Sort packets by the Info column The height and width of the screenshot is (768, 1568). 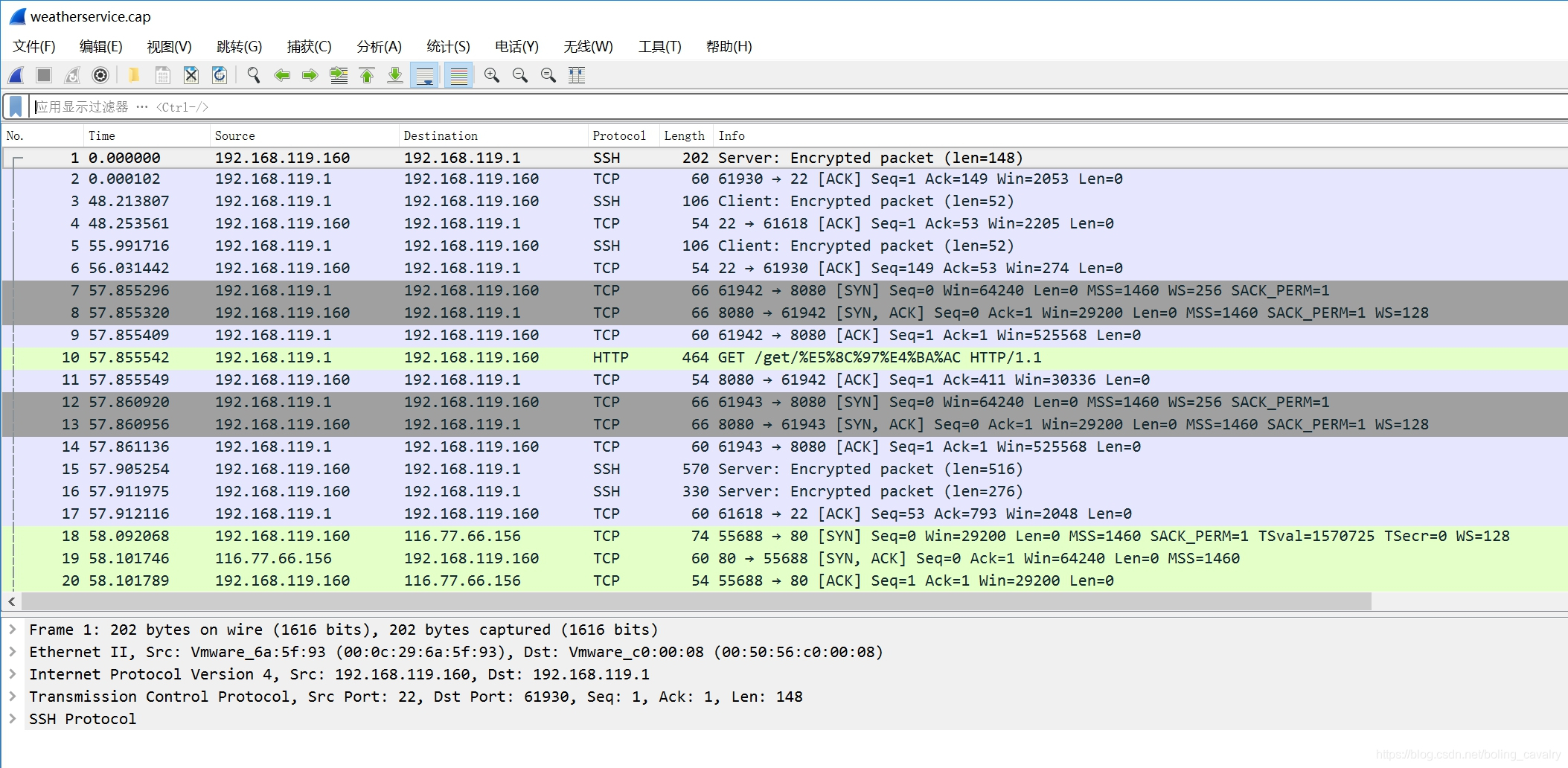pyautogui.click(x=1140, y=135)
